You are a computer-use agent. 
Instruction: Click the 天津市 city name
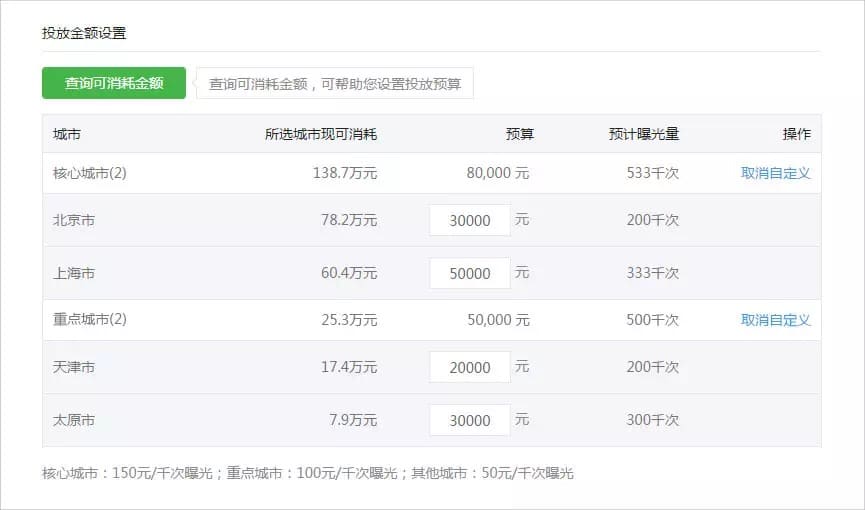pyautogui.click(x=74, y=367)
